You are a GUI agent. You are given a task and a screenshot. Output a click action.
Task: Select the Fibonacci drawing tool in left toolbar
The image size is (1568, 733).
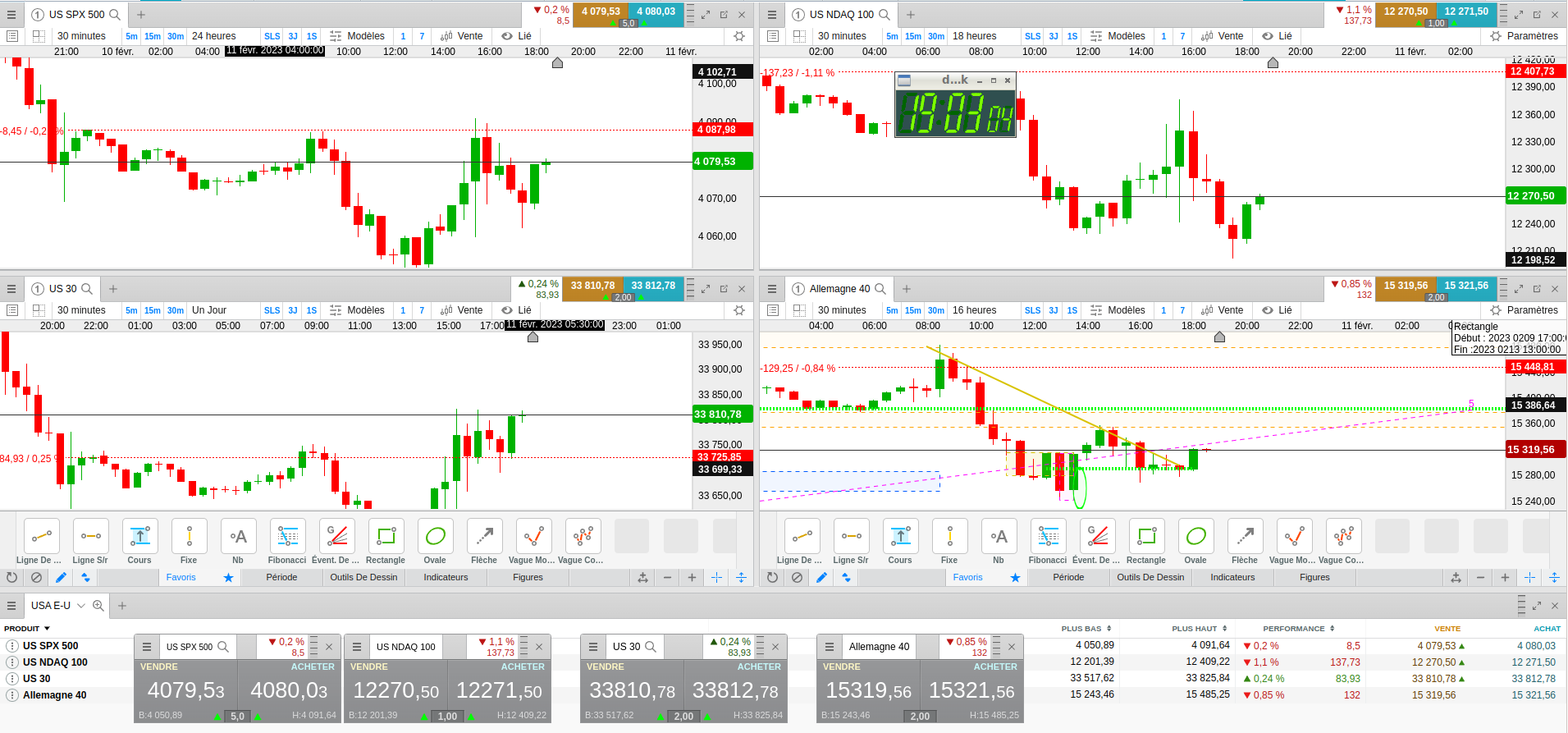pyautogui.click(x=287, y=537)
